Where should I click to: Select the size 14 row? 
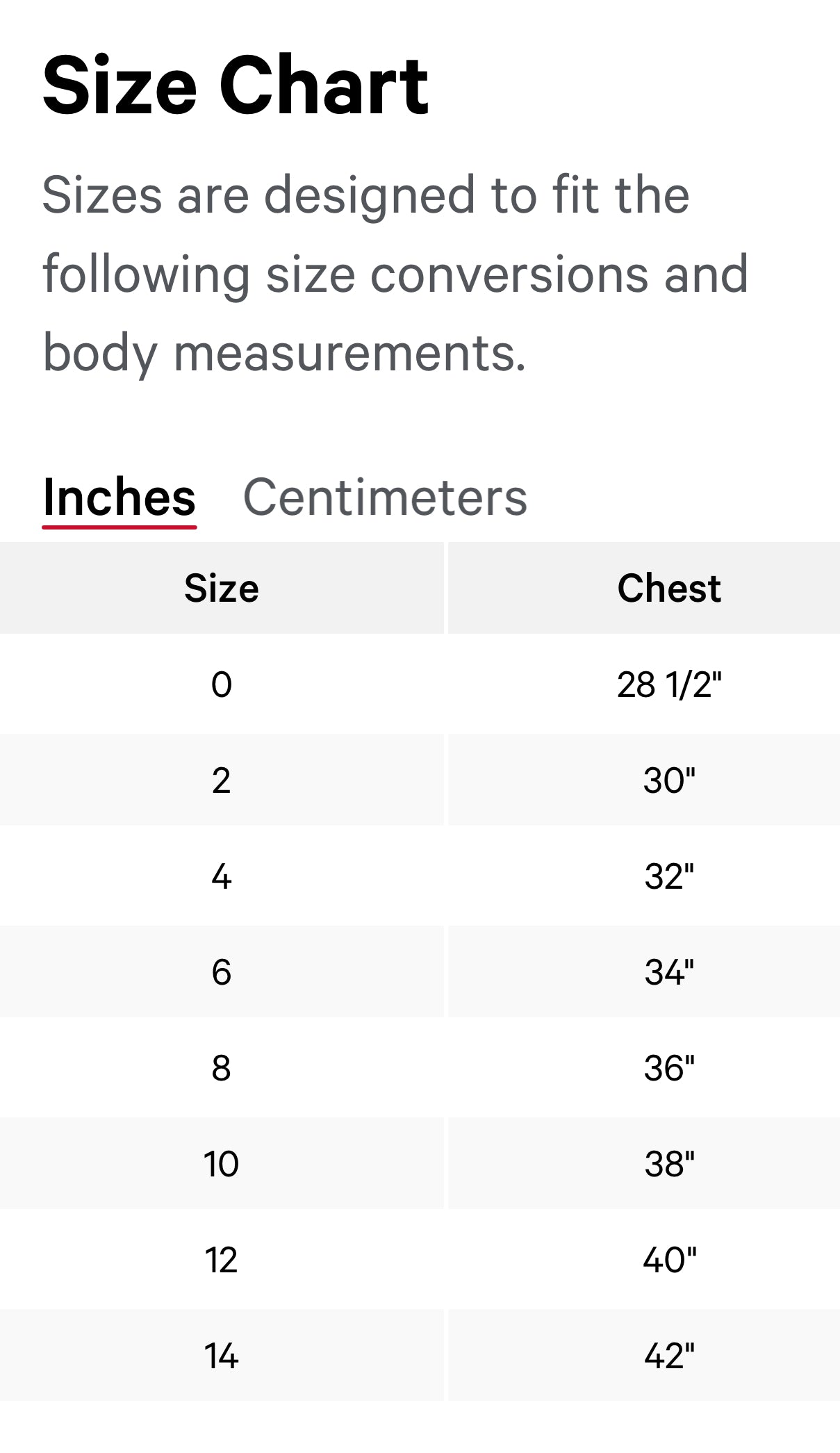220,1355
